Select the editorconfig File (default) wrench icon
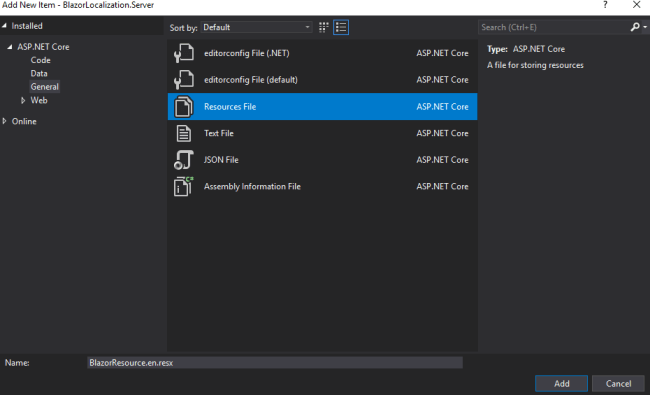The height and width of the screenshot is (395, 650). [184, 80]
